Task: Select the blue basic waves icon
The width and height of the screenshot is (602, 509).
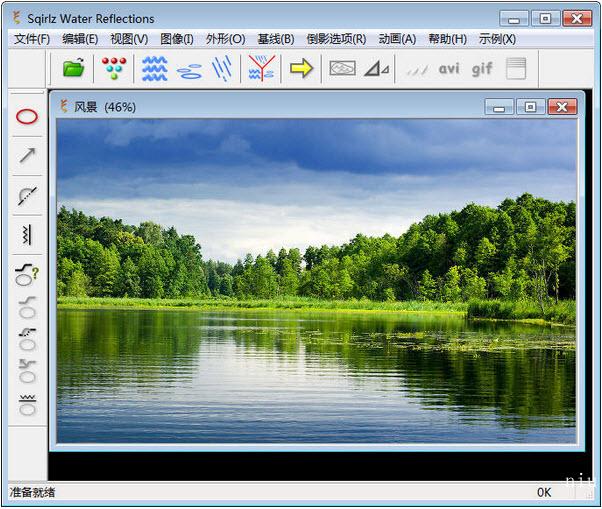Action: tap(154, 68)
